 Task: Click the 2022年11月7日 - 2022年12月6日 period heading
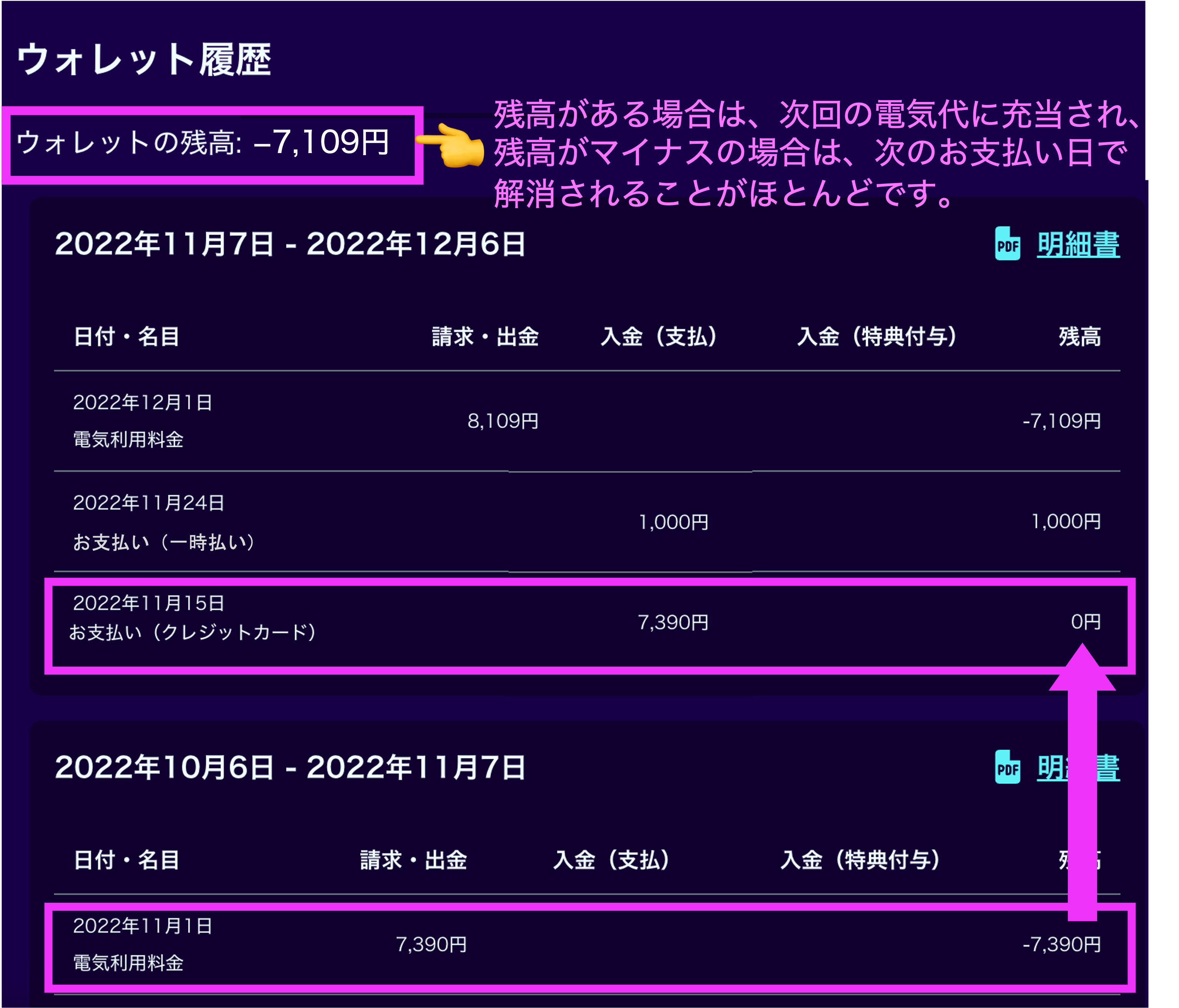(290, 245)
